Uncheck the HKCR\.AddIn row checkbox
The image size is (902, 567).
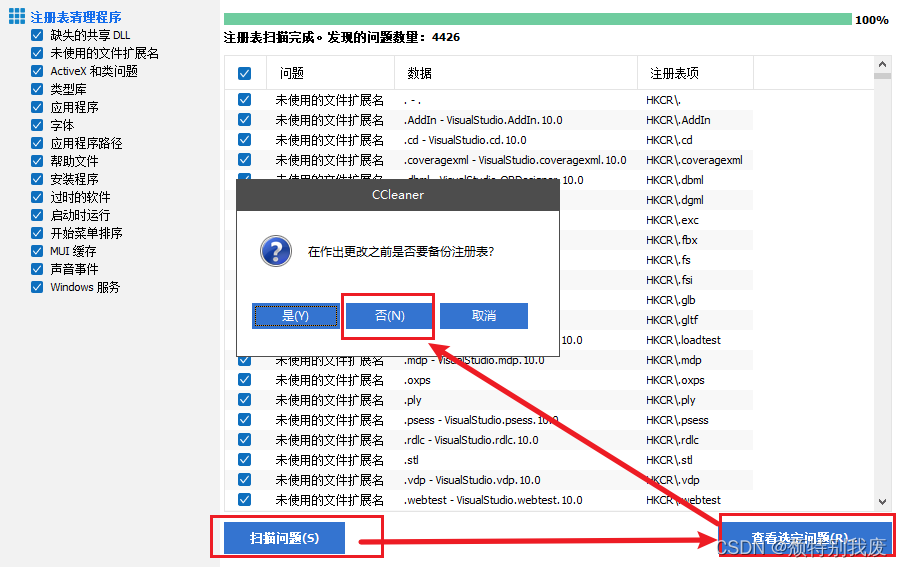(x=244, y=120)
